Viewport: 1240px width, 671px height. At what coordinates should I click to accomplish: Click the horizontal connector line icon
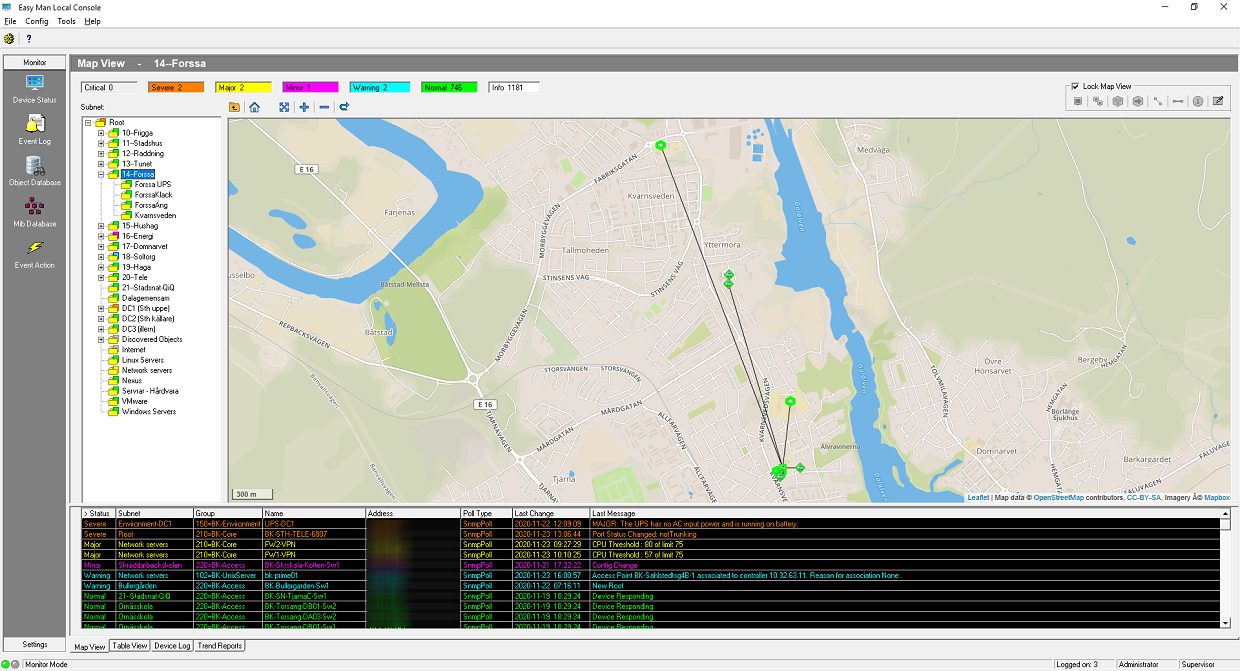(x=1178, y=101)
